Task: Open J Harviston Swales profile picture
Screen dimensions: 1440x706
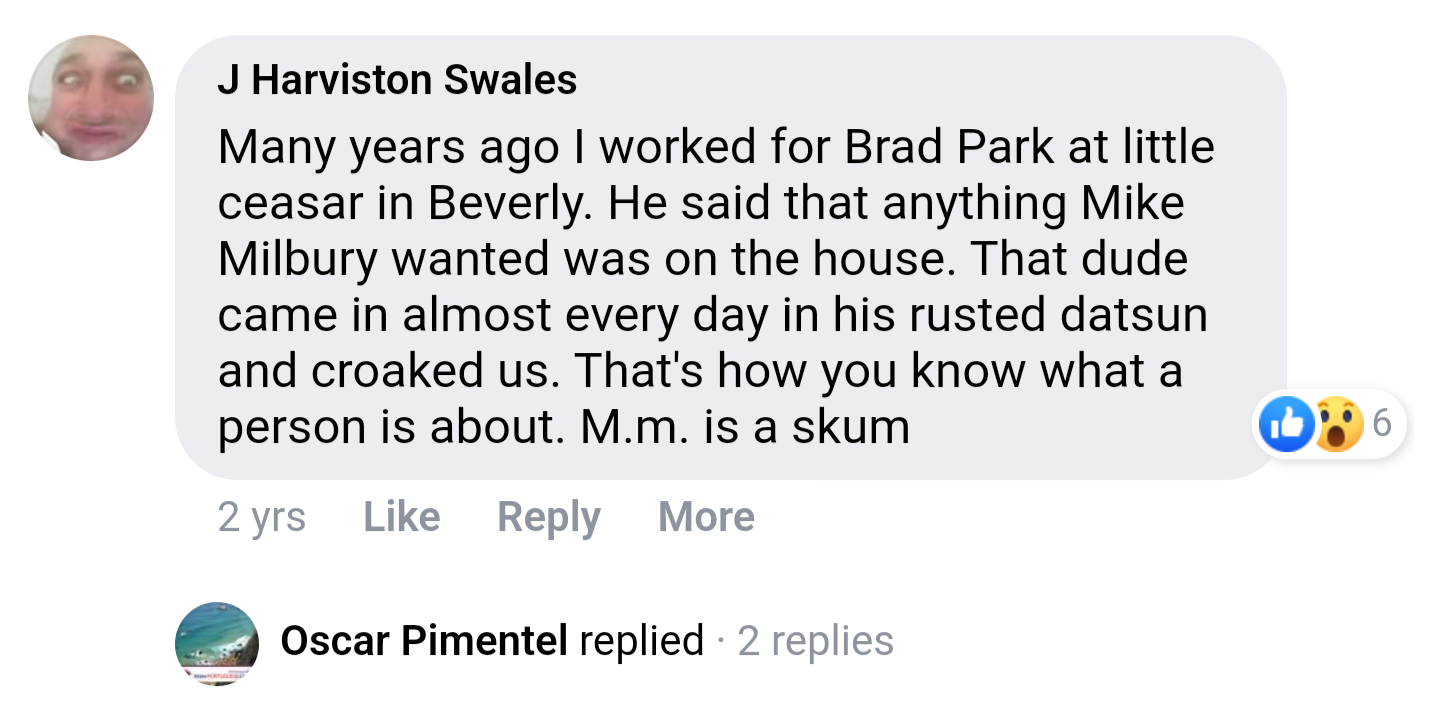Action: tap(91, 98)
